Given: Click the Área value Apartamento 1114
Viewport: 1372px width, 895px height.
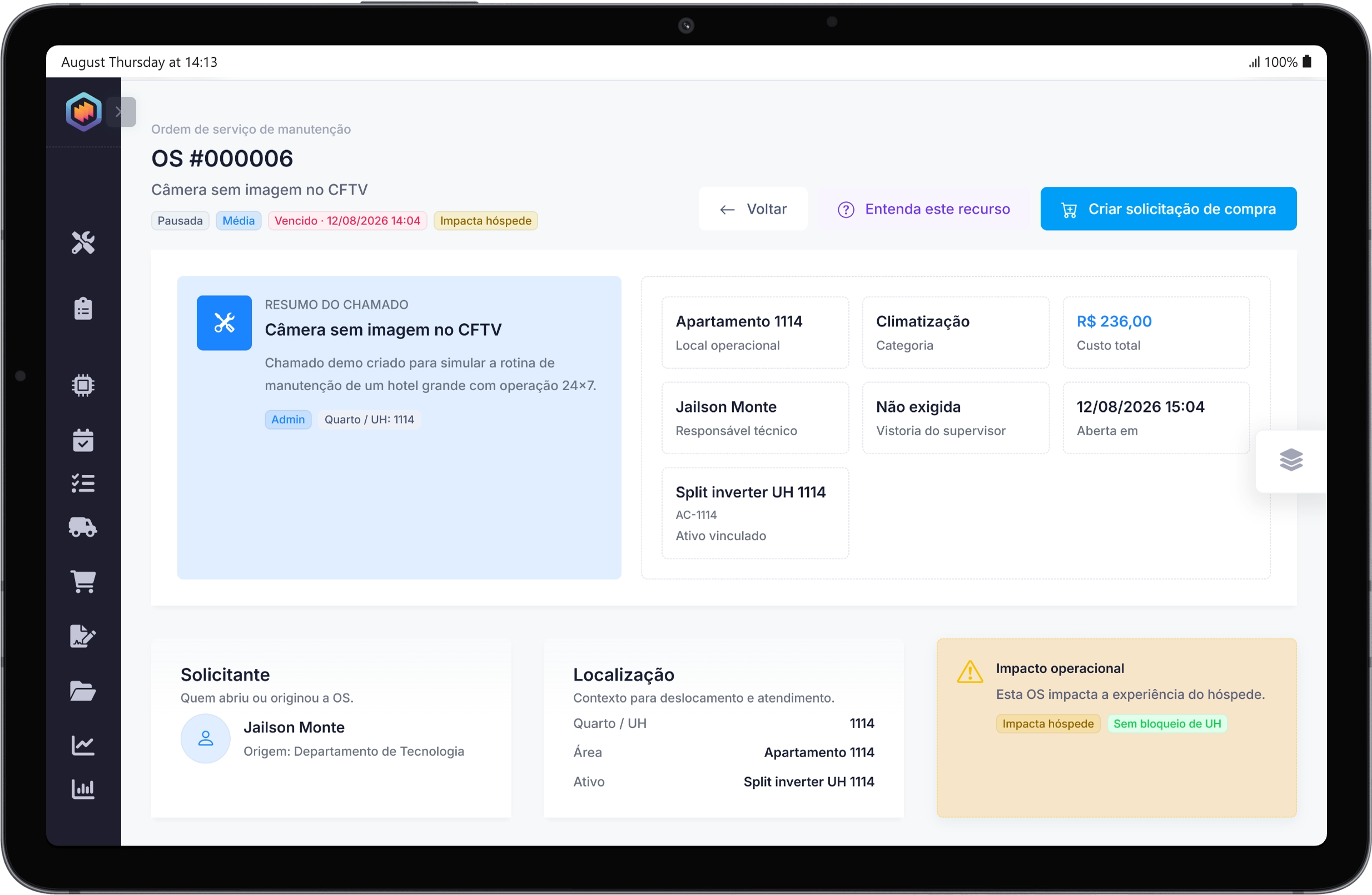Looking at the screenshot, I should click(x=819, y=752).
